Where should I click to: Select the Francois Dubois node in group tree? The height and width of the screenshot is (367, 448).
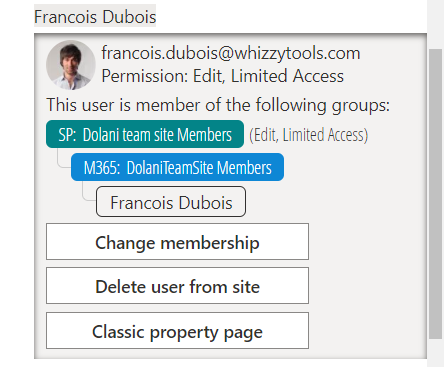(x=171, y=202)
